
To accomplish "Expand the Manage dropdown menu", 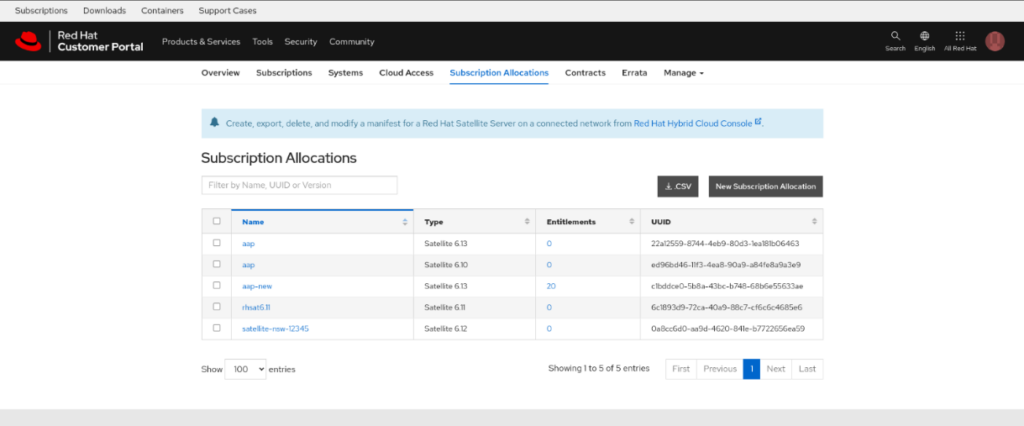I will (x=684, y=73).
